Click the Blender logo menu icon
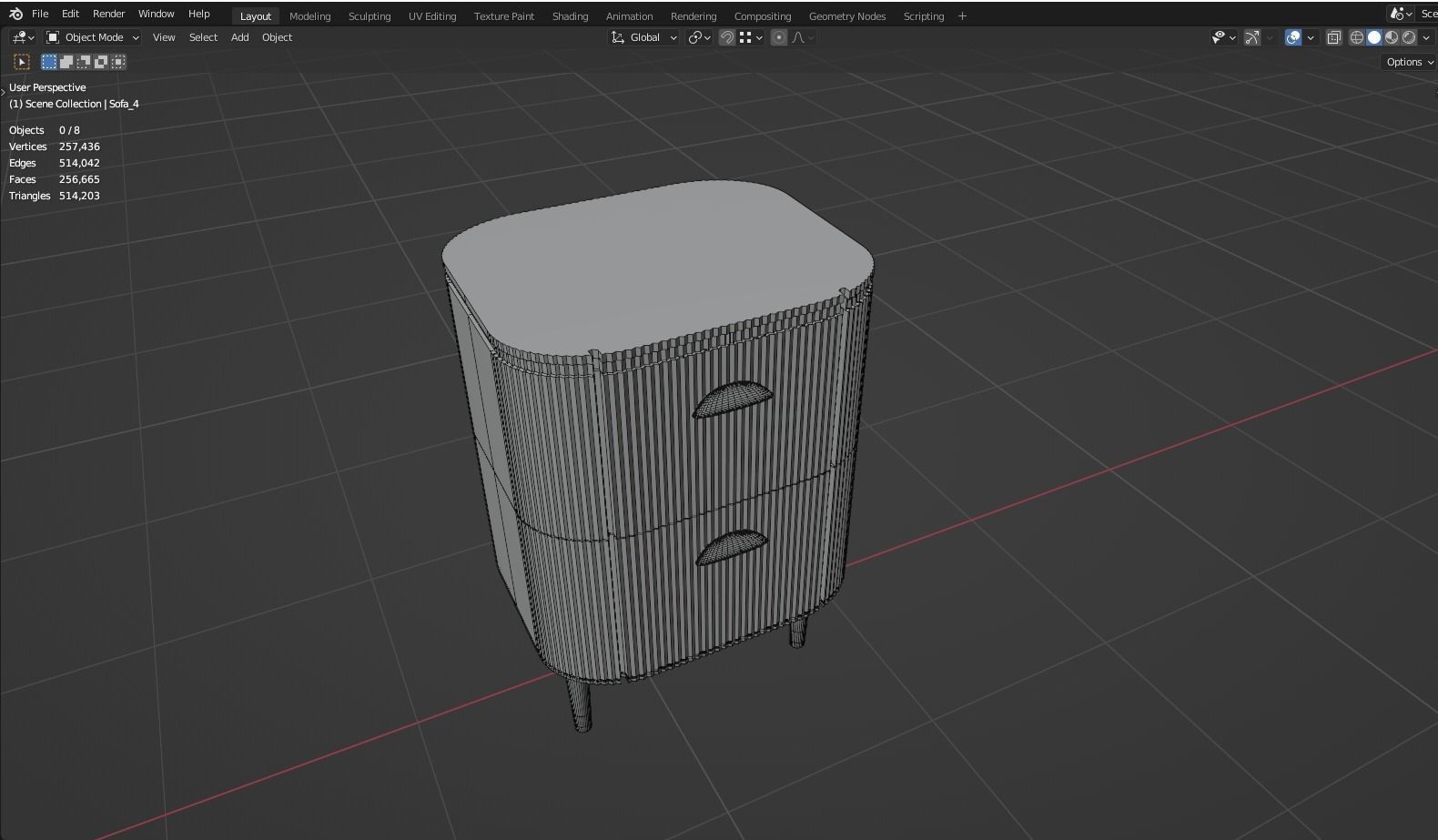Image resolution: width=1438 pixels, height=840 pixels. [x=15, y=14]
